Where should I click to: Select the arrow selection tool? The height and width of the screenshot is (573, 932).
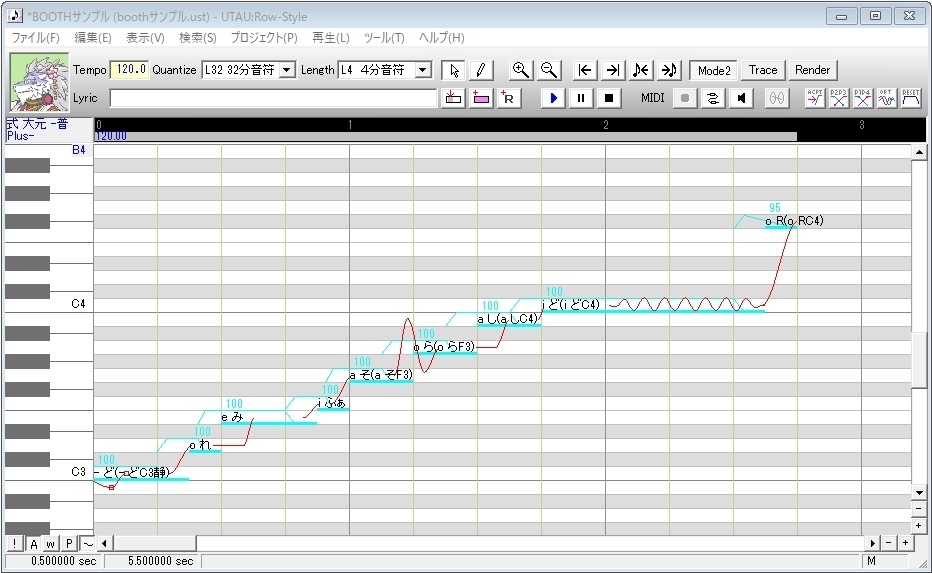tap(454, 70)
